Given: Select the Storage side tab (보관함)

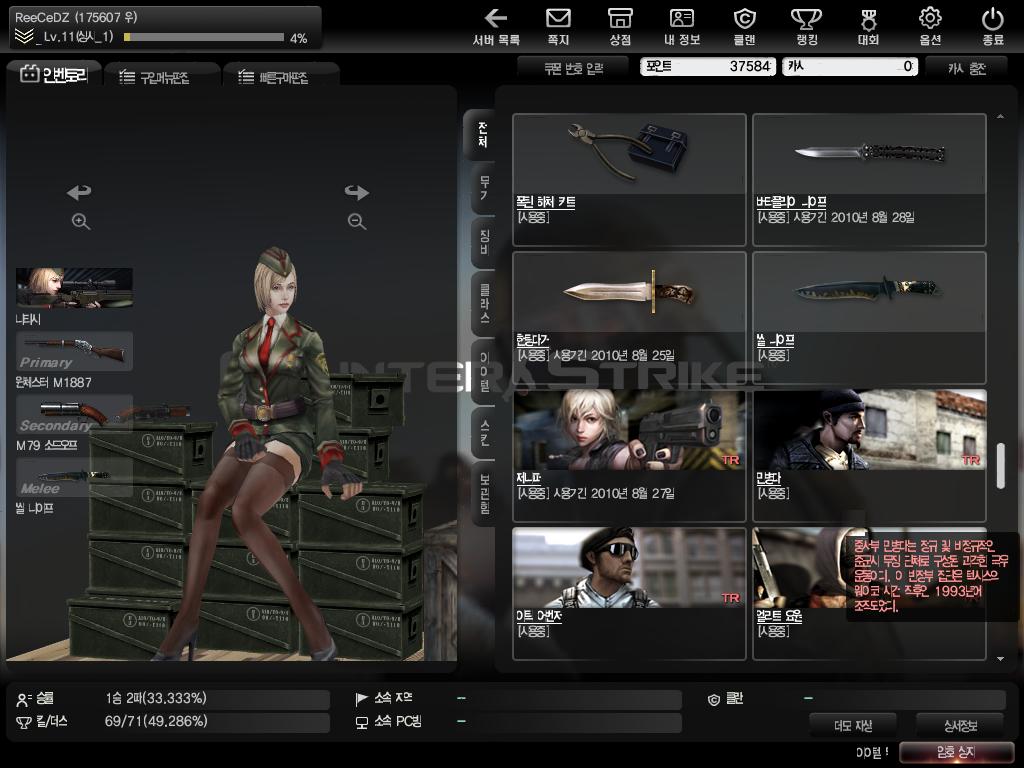Looking at the screenshot, I should (484, 493).
